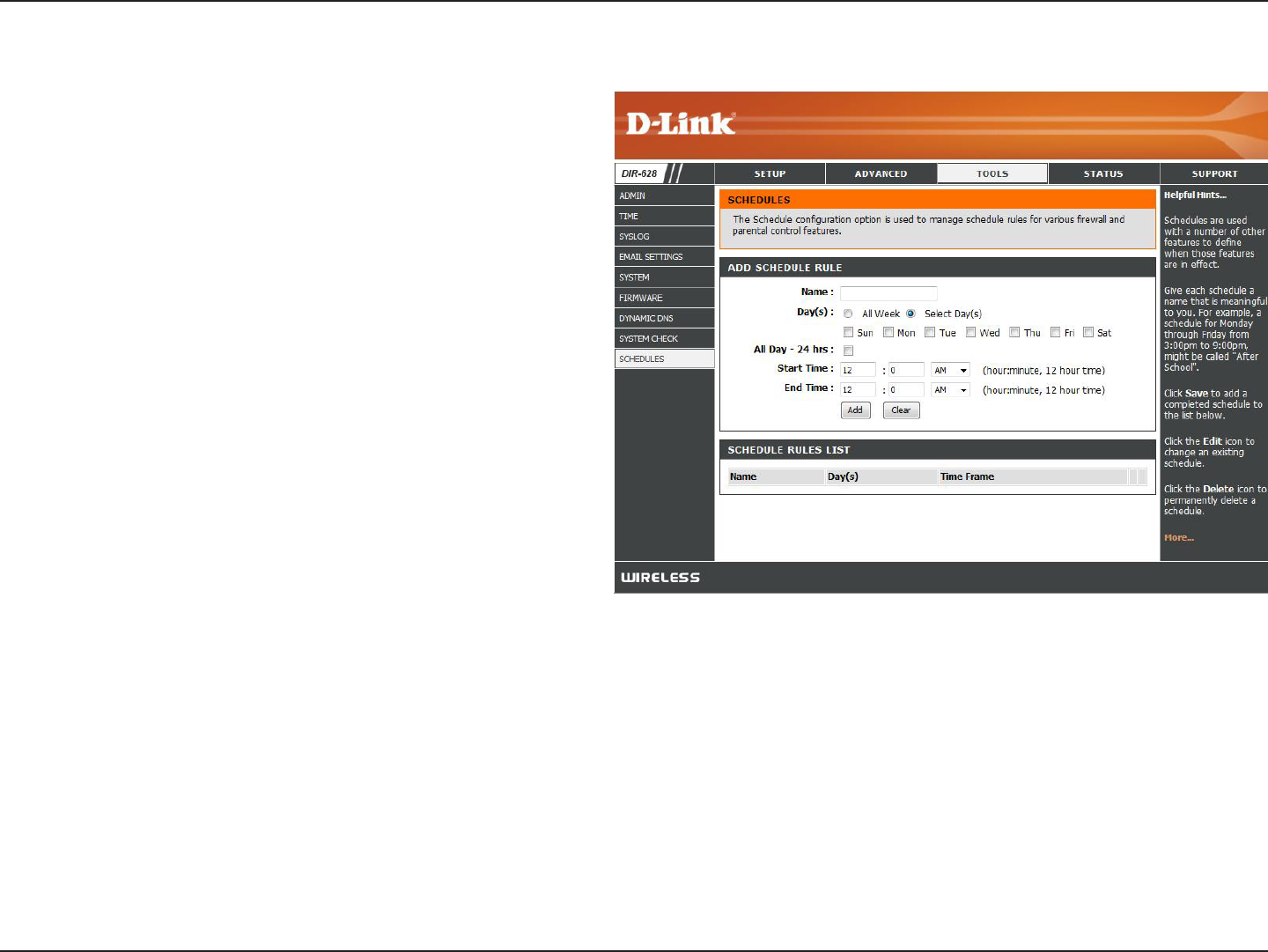Open the Start Time AM/PM dropdown

pyautogui.click(x=950, y=370)
